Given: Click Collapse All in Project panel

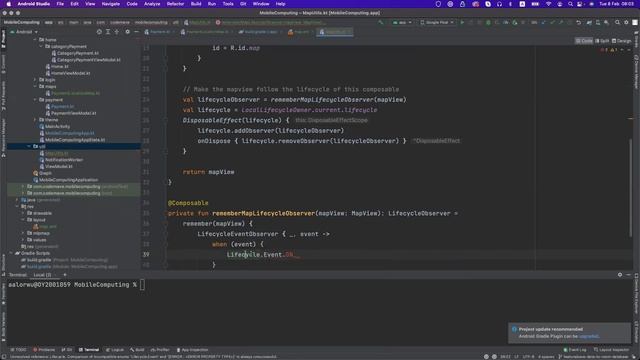Looking at the screenshot, I should point(117,32).
